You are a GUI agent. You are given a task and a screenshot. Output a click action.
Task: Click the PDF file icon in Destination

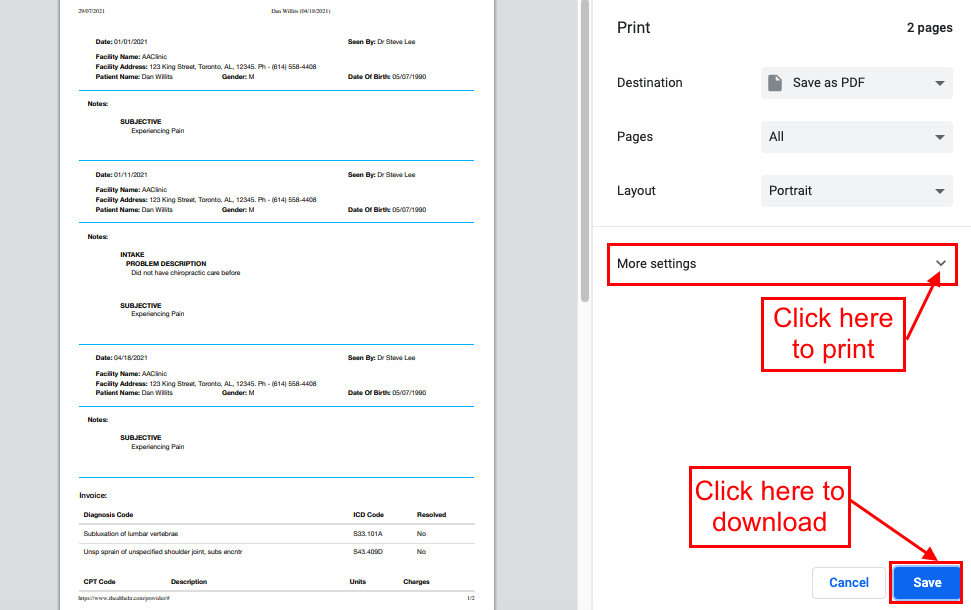pos(775,83)
